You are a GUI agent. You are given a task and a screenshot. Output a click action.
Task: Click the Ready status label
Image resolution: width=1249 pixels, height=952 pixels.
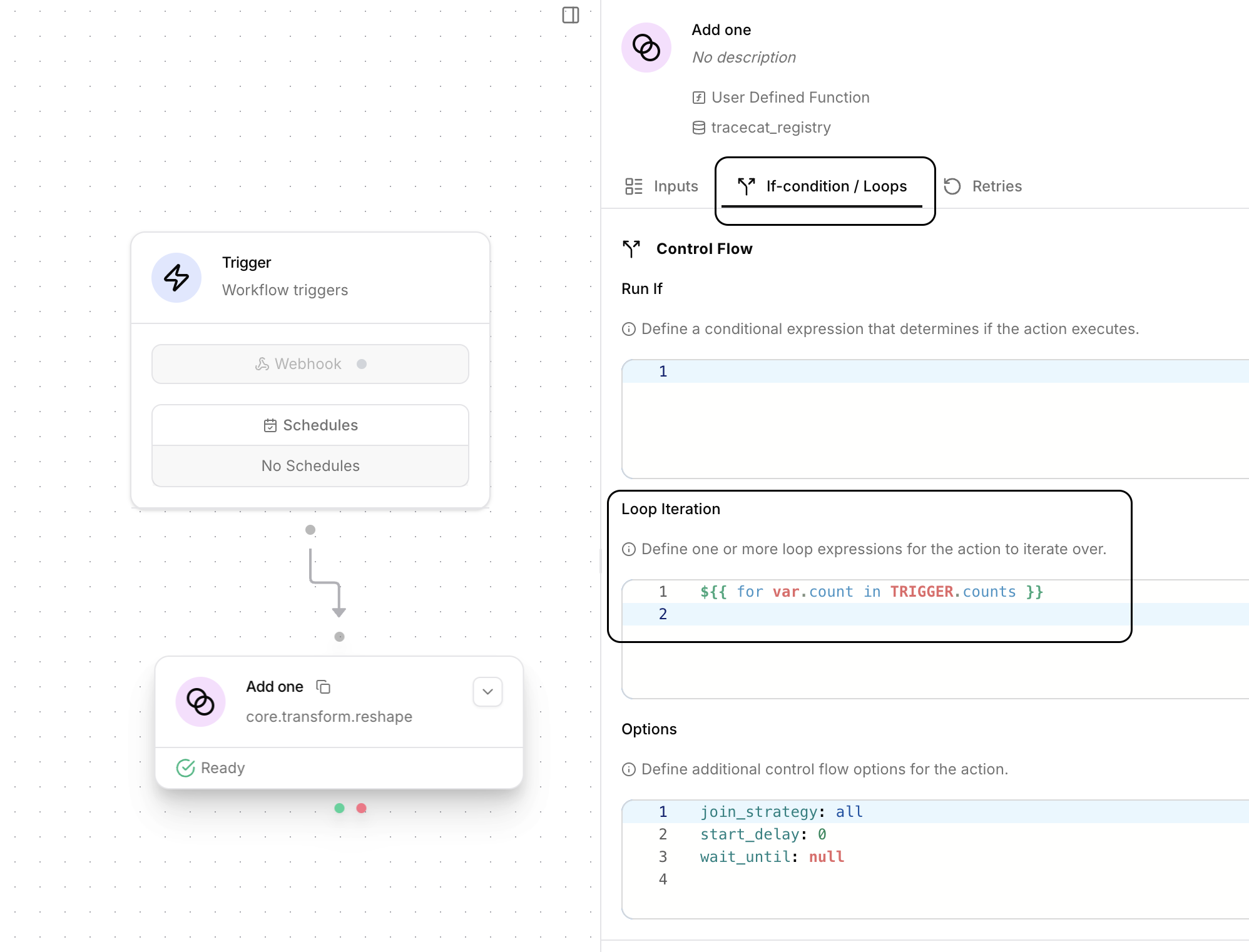coord(223,768)
